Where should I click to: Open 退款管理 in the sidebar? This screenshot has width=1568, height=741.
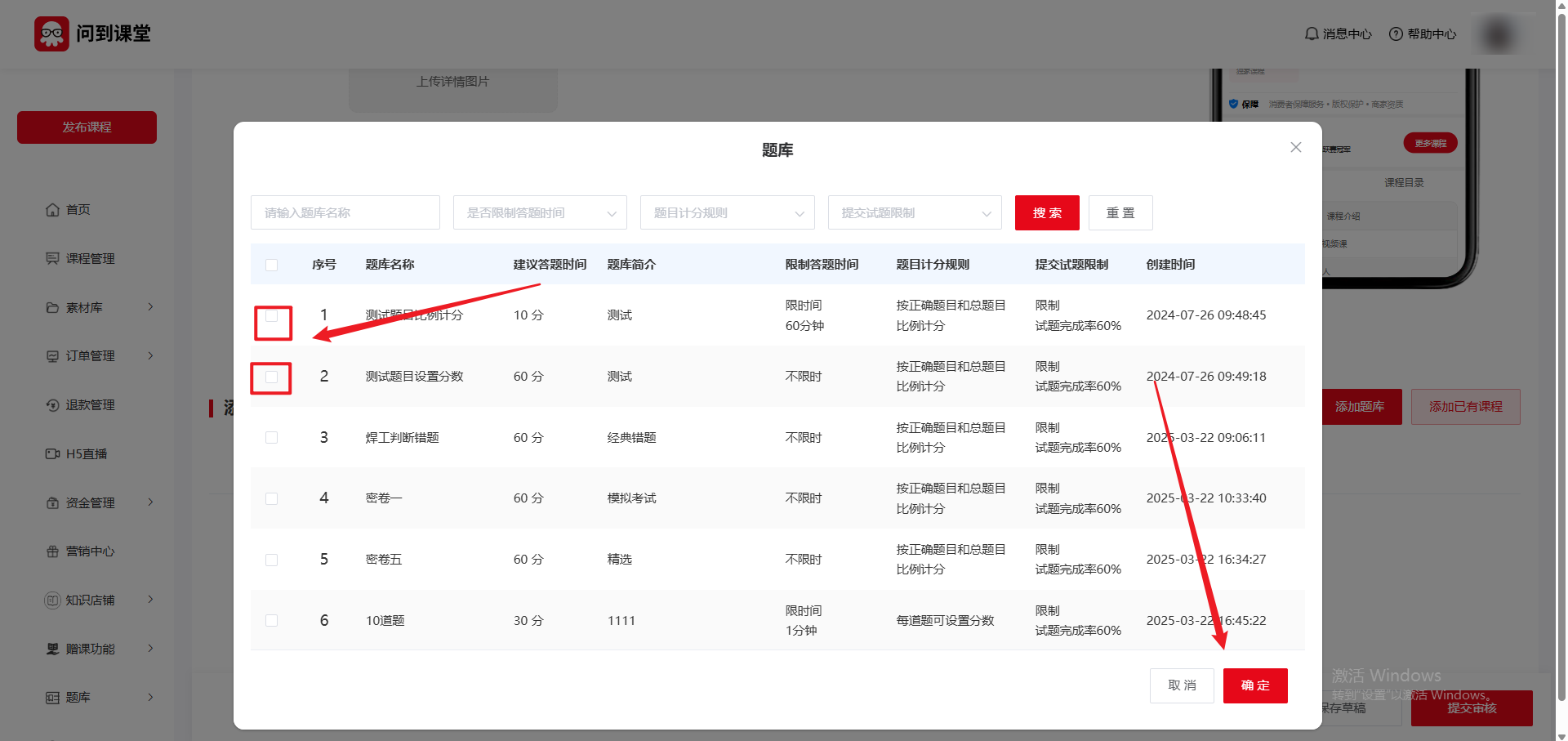coord(91,405)
